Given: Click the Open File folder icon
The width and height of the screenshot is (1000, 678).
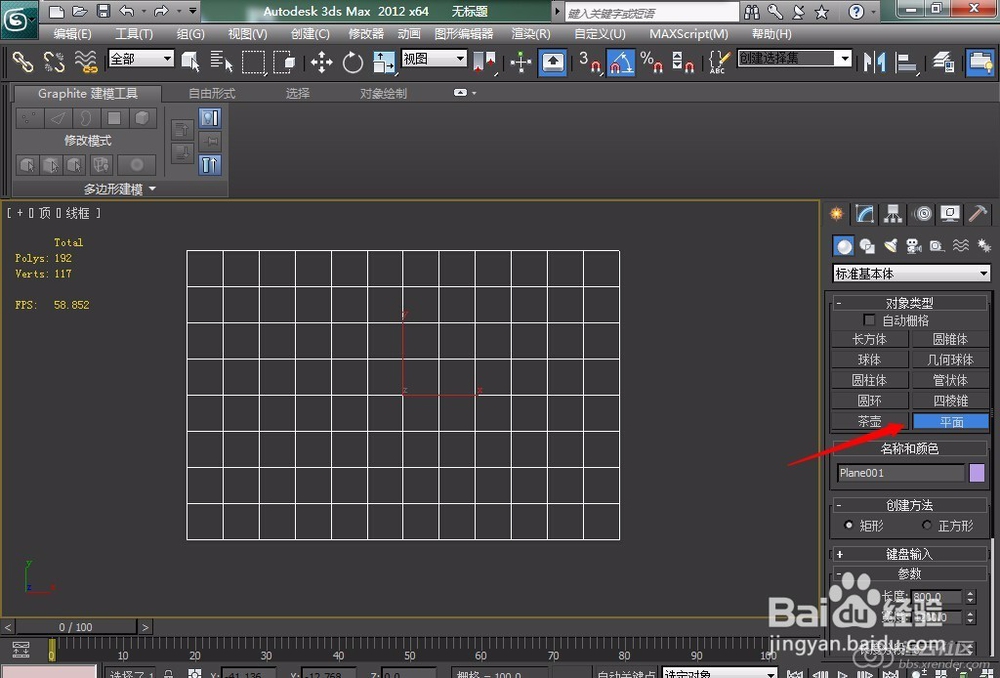Looking at the screenshot, I should click(x=80, y=11).
